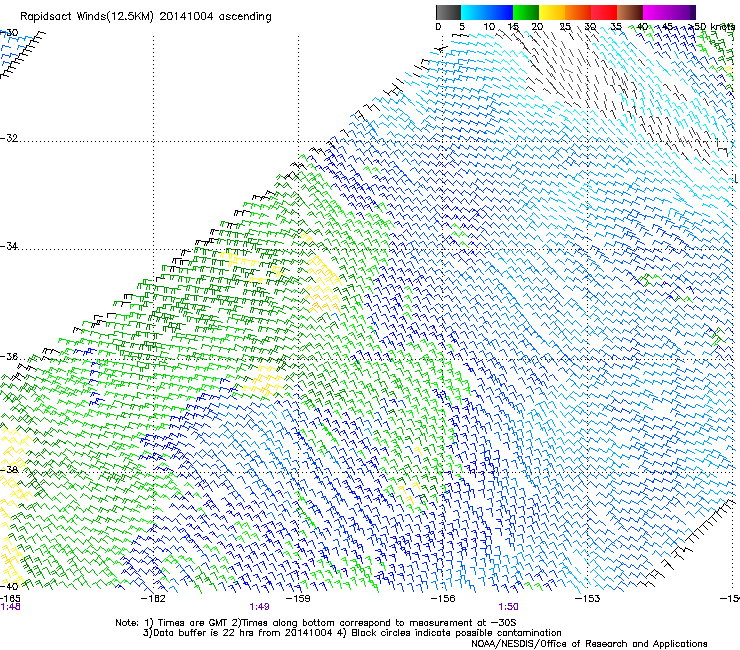Click the purple '1:50' time label

(x=508, y=607)
